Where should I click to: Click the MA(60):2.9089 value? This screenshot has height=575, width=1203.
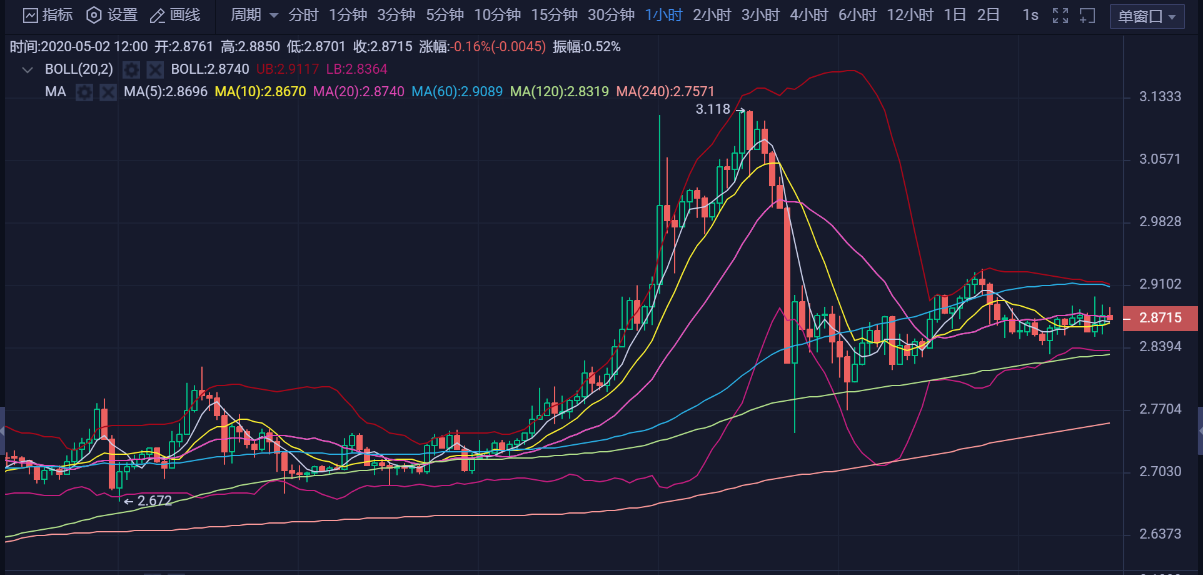coord(457,91)
